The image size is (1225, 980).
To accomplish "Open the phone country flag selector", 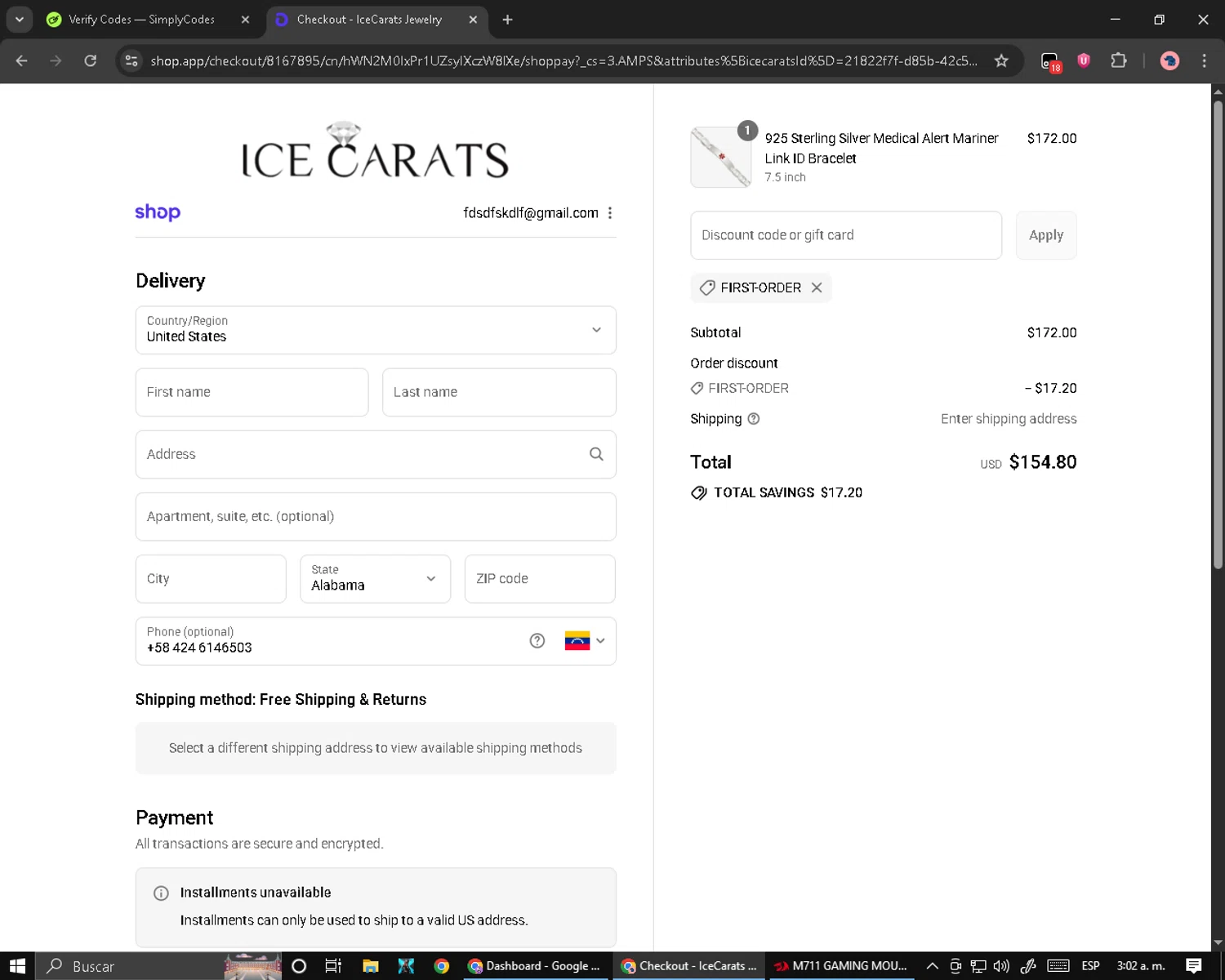I will tap(585, 641).
